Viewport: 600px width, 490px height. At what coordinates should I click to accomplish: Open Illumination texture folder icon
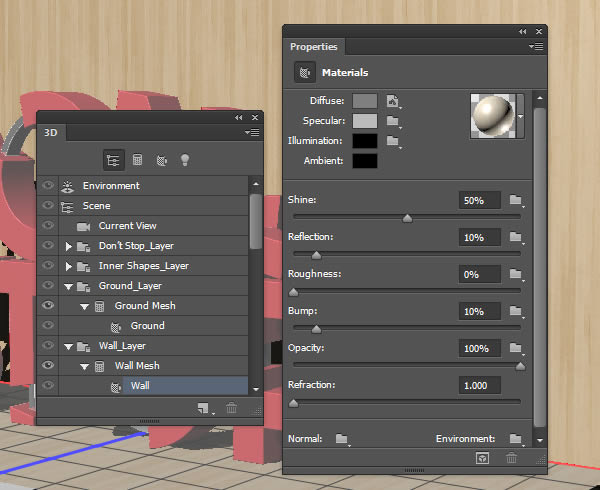[x=393, y=141]
